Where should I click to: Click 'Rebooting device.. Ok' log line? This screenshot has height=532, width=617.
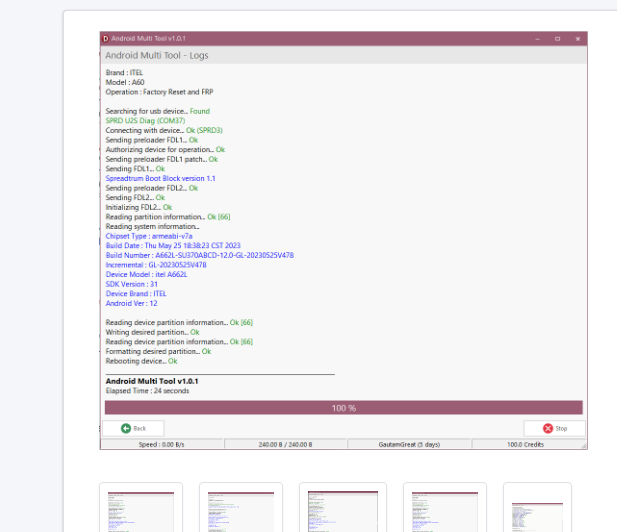[x=142, y=361]
